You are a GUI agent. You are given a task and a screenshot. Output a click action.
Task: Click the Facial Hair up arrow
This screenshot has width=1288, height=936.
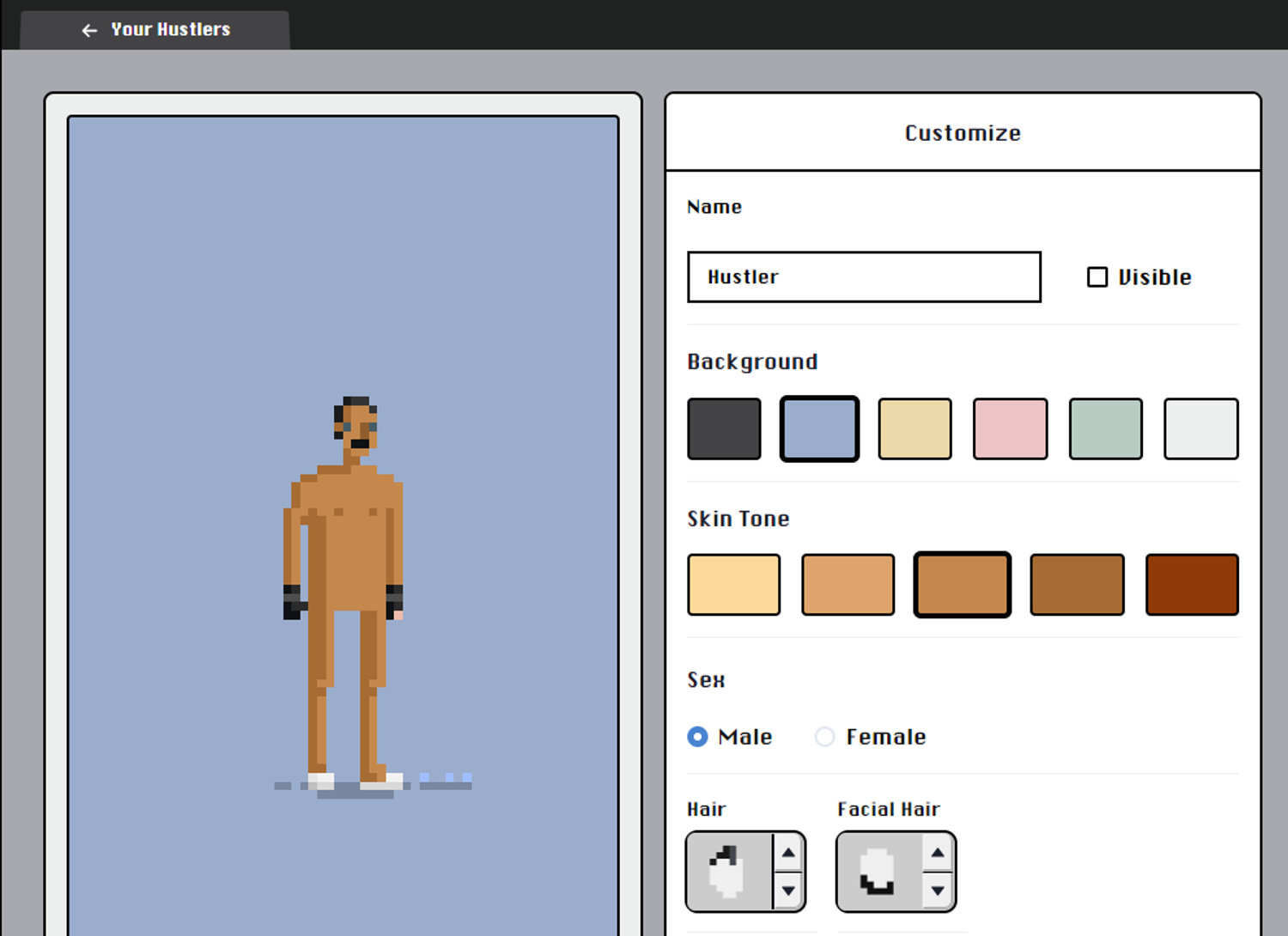(938, 853)
